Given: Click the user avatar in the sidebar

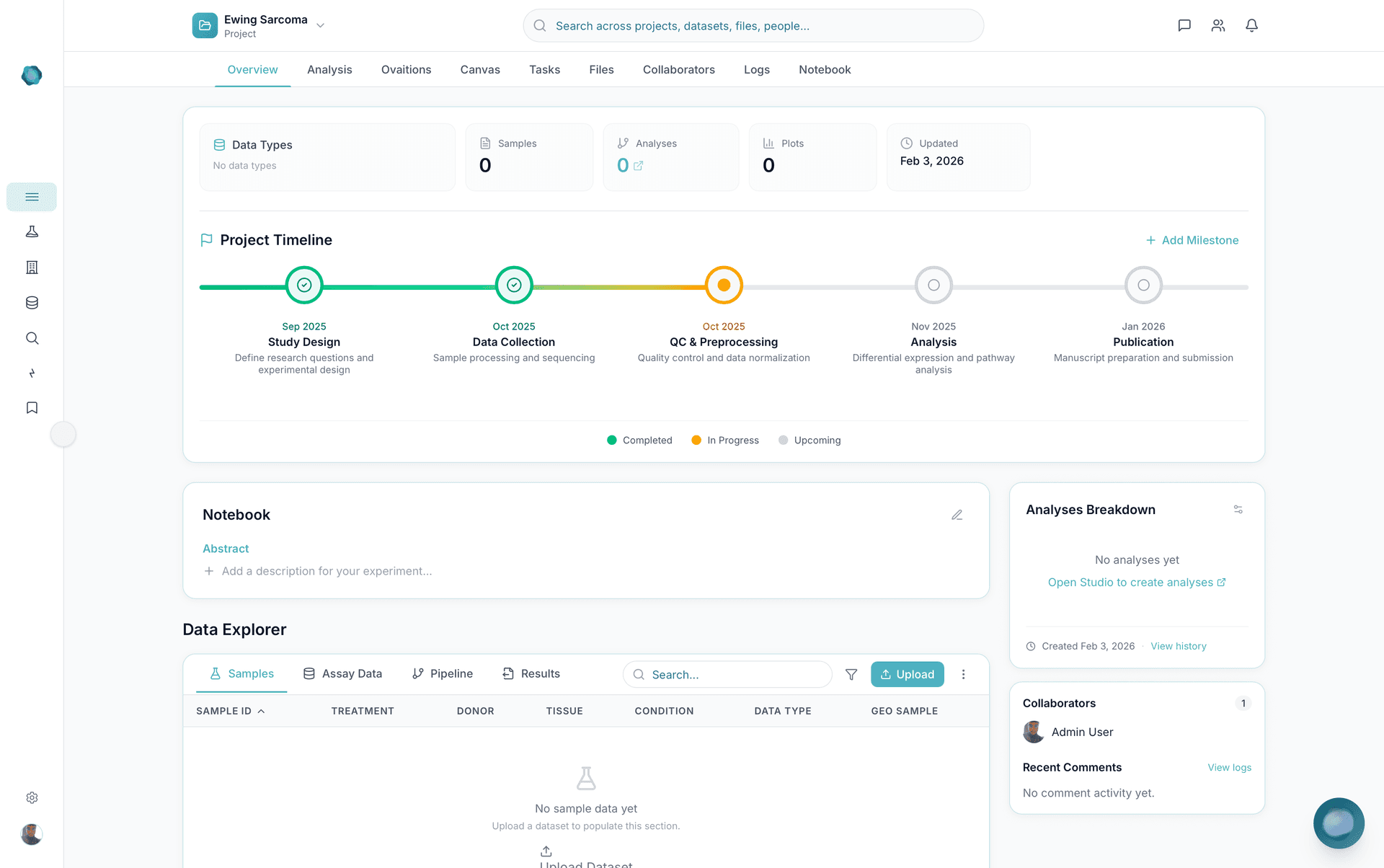Looking at the screenshot, I should (32, 834).
